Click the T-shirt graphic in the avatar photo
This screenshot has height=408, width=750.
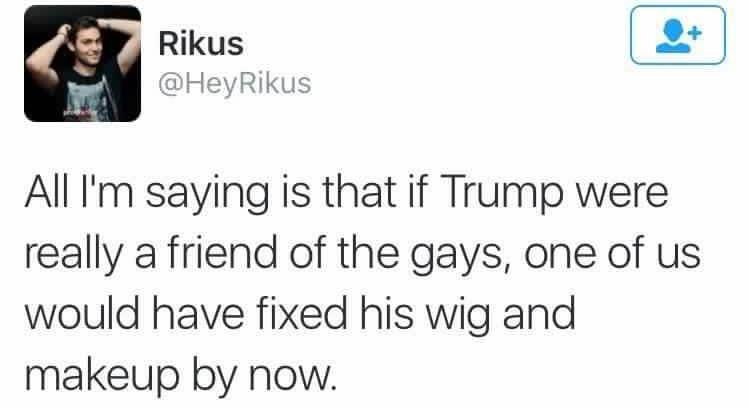pos(88,99)
